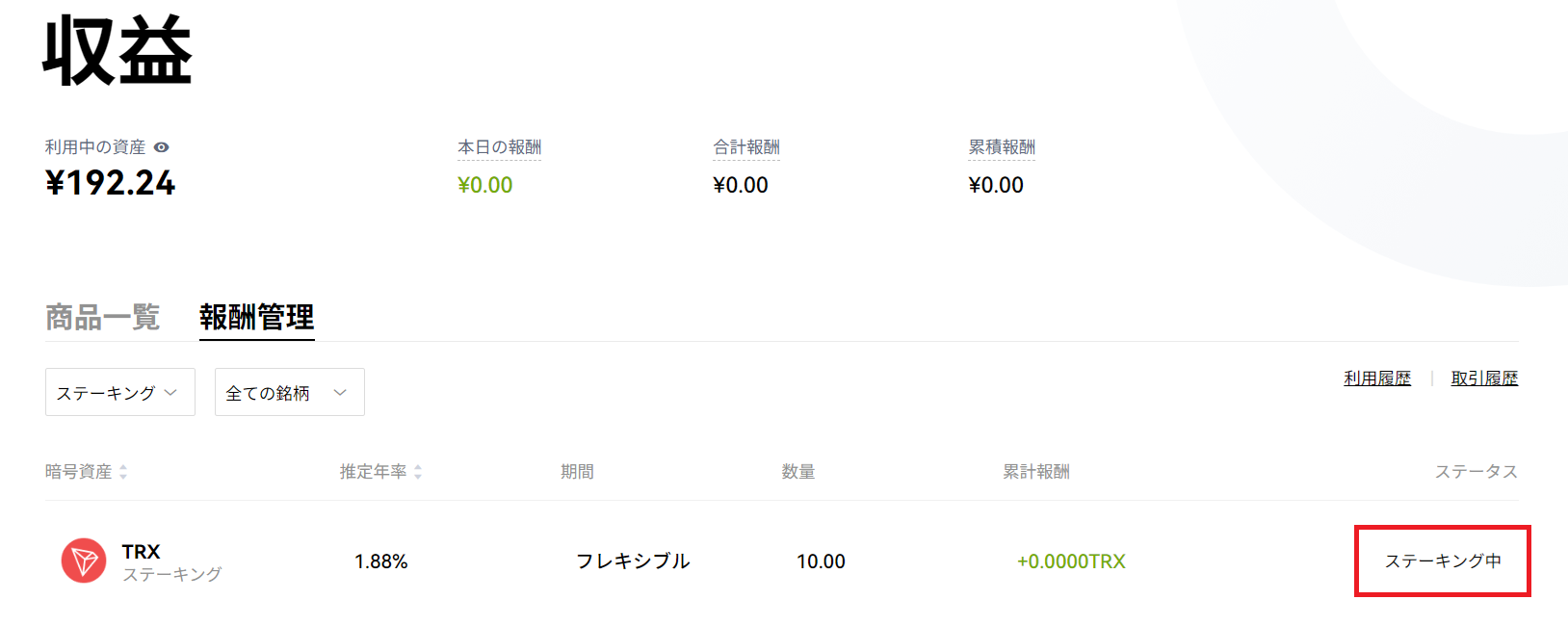Select the TRX asset name
The width and height of the screenshot is (1568, 626).
[x=141, y=552]
